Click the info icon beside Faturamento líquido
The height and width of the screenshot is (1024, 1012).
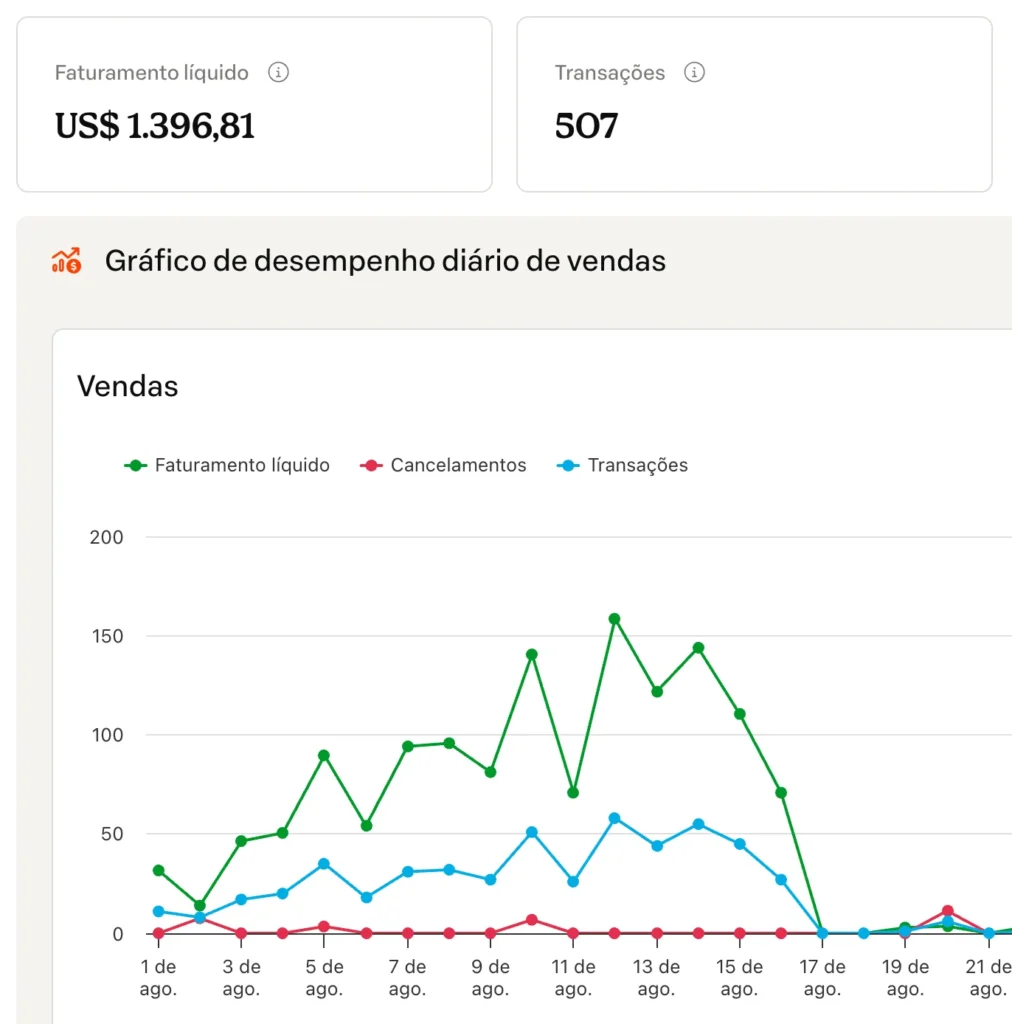pyautogui.click(x=278, y=72)
